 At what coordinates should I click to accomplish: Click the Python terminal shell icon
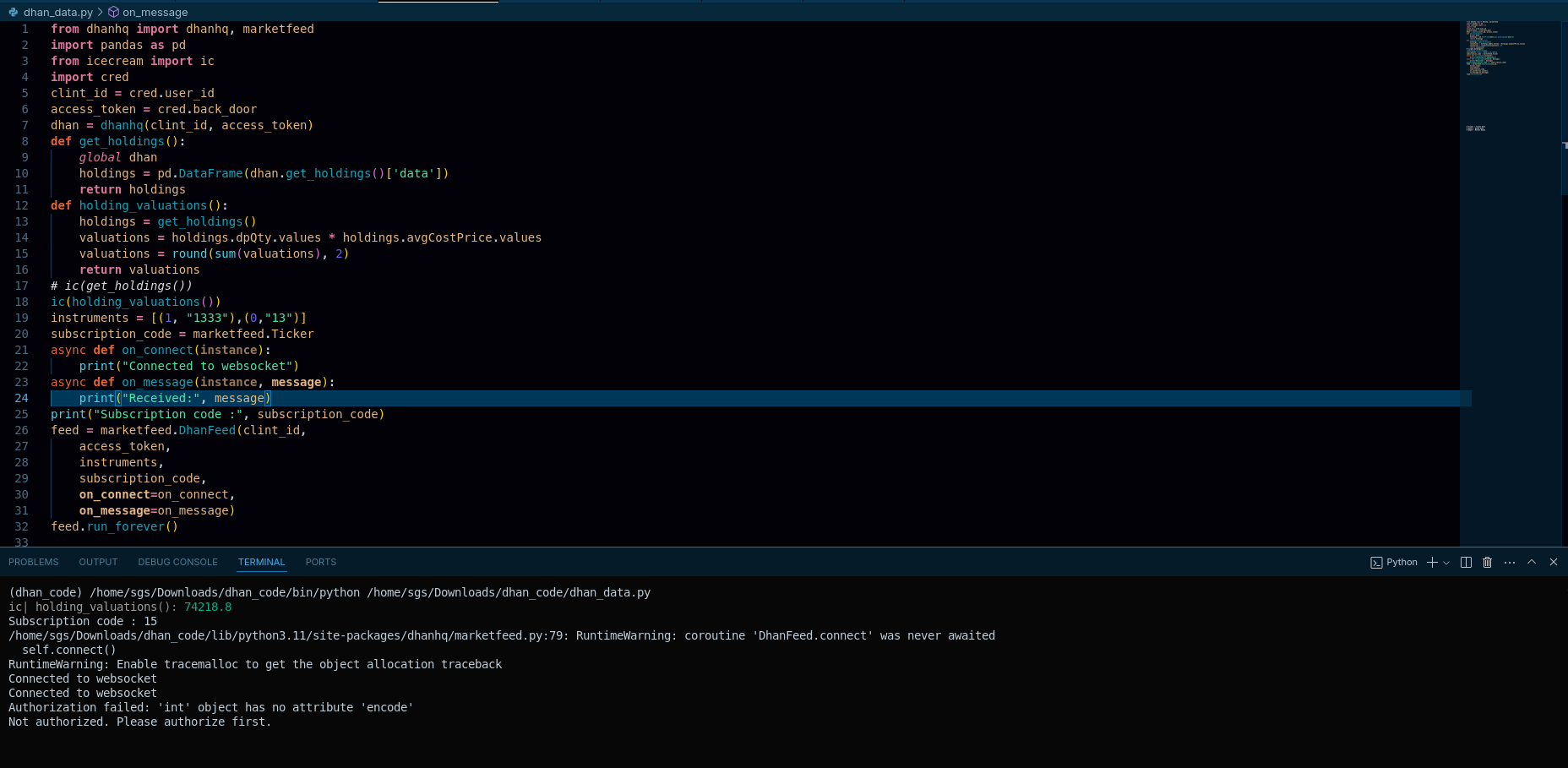(x=1376, y=563)
